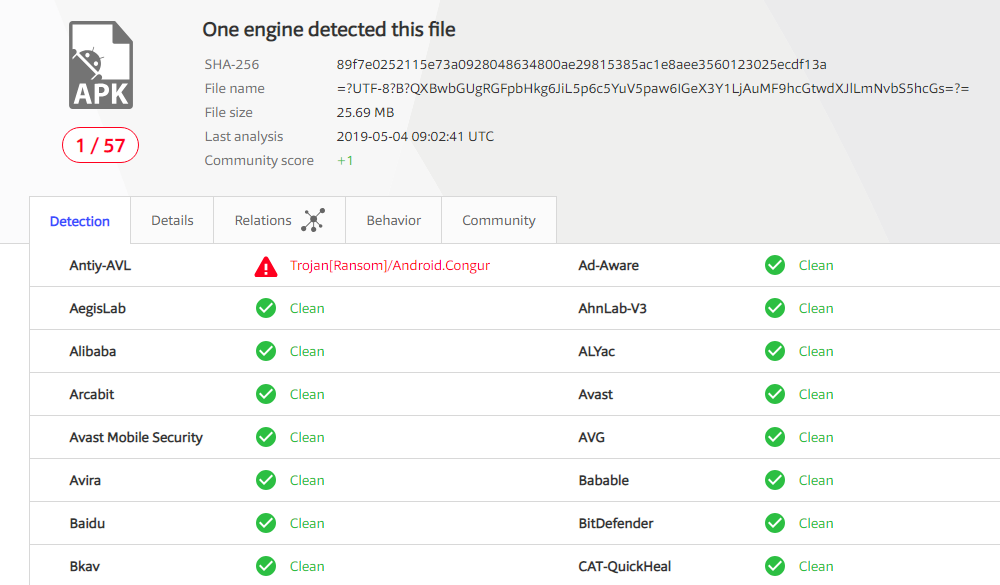Image resolution: width=1000 pixels, height=585 pixels.
Task: Click green checkmark icon for ALYac
Action: click(775, 351)
